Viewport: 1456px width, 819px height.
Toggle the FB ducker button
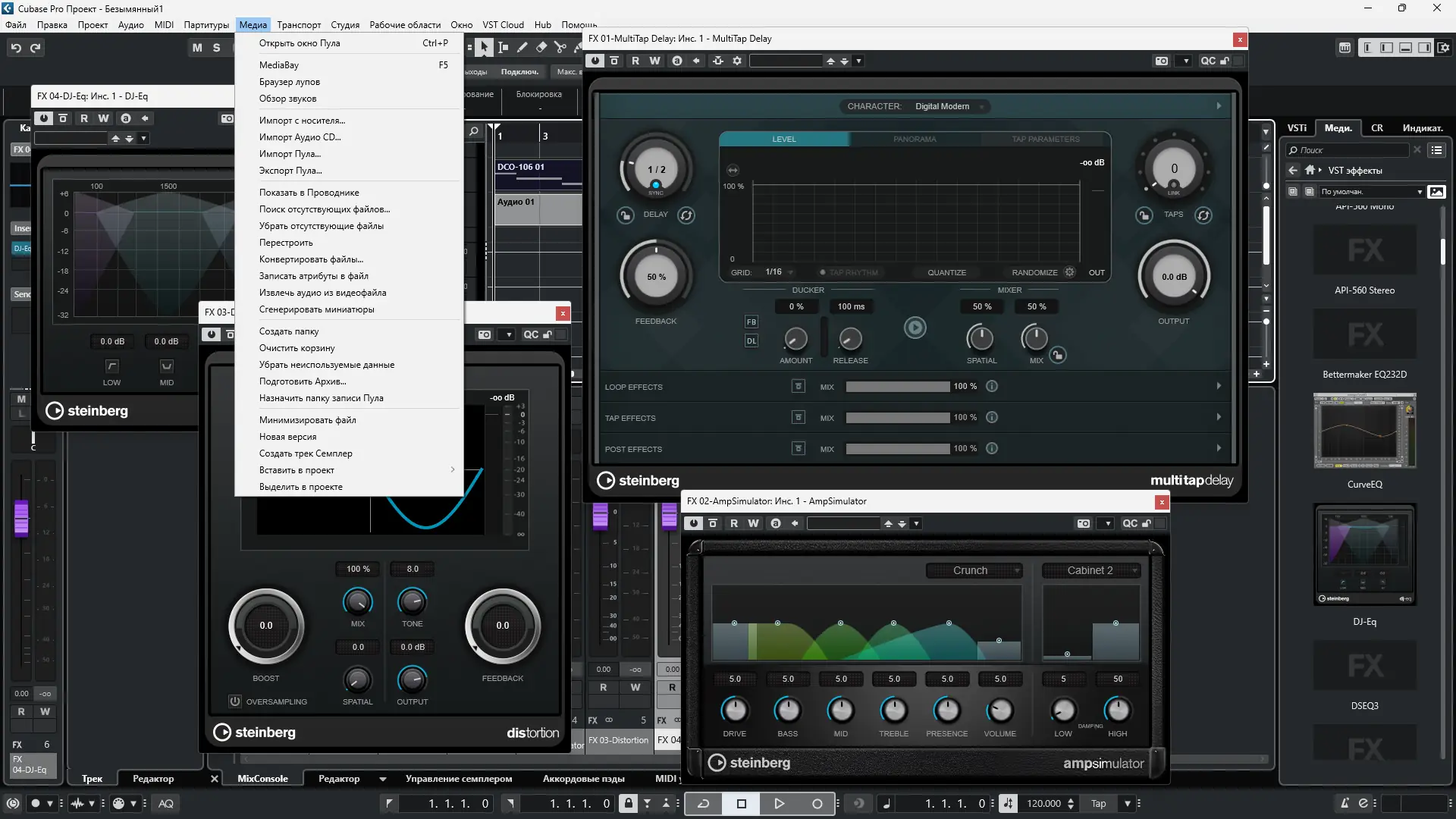pyautogui.click(x=751, y=322)
